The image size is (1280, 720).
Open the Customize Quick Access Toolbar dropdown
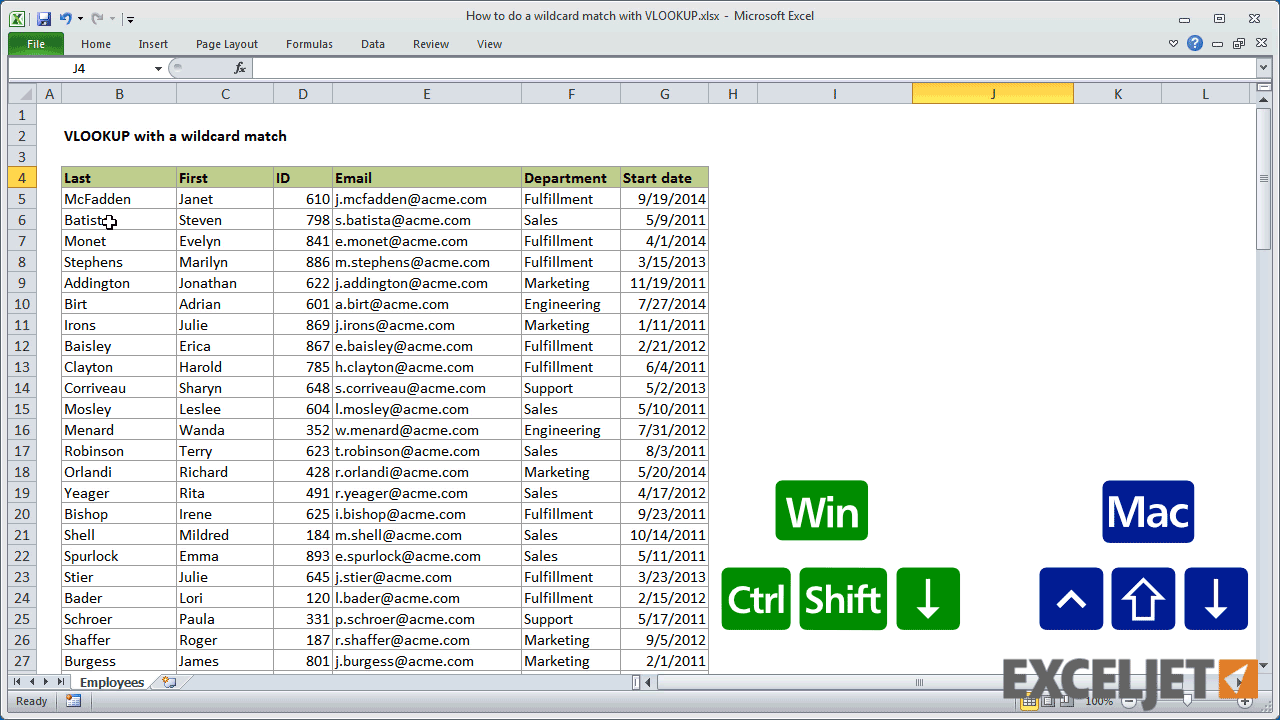click(131, 19)
